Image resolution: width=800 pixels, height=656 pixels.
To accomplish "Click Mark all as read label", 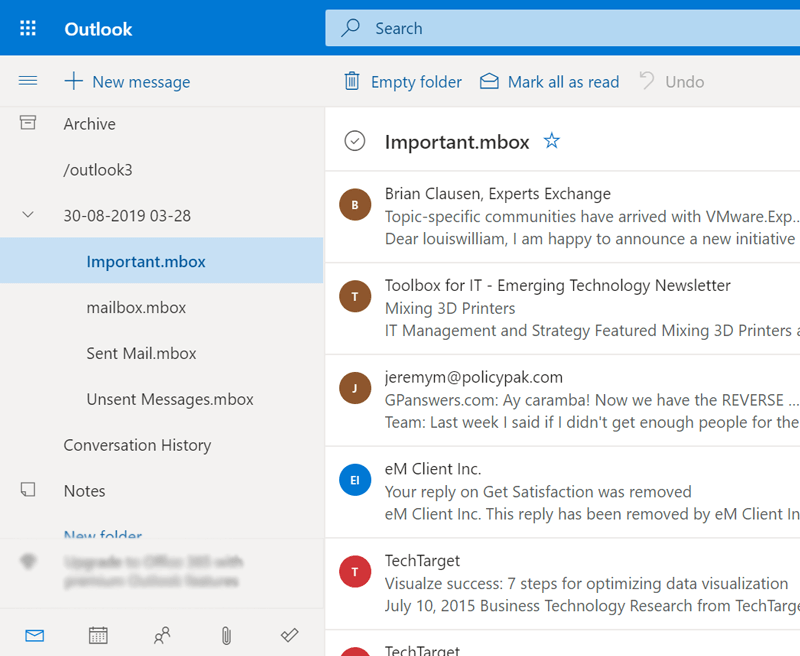I will tap(563, 82).
